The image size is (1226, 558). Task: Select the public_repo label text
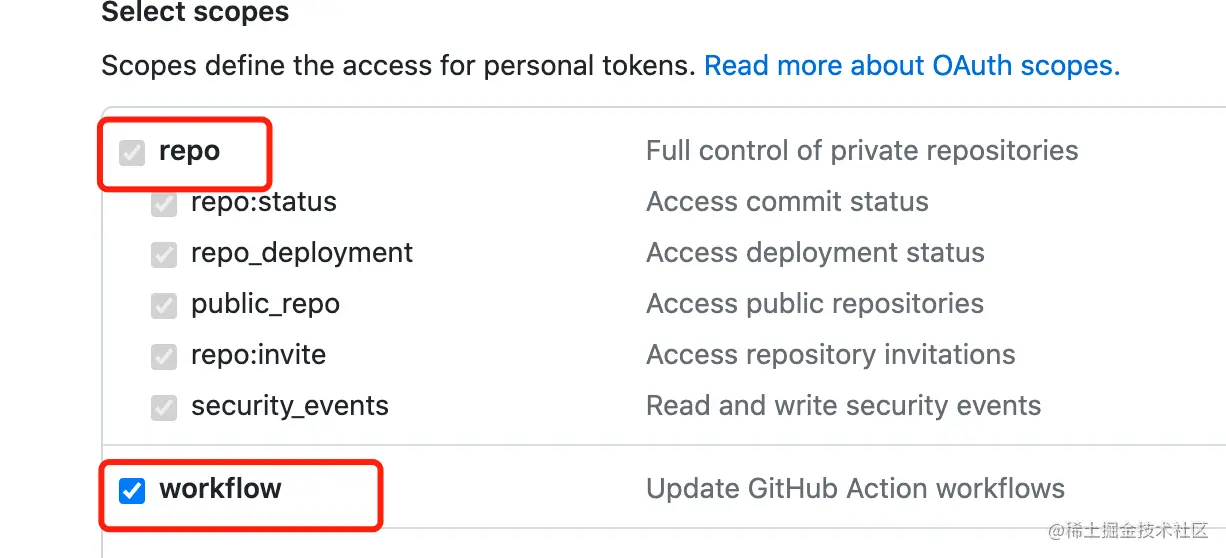point(265,305)
